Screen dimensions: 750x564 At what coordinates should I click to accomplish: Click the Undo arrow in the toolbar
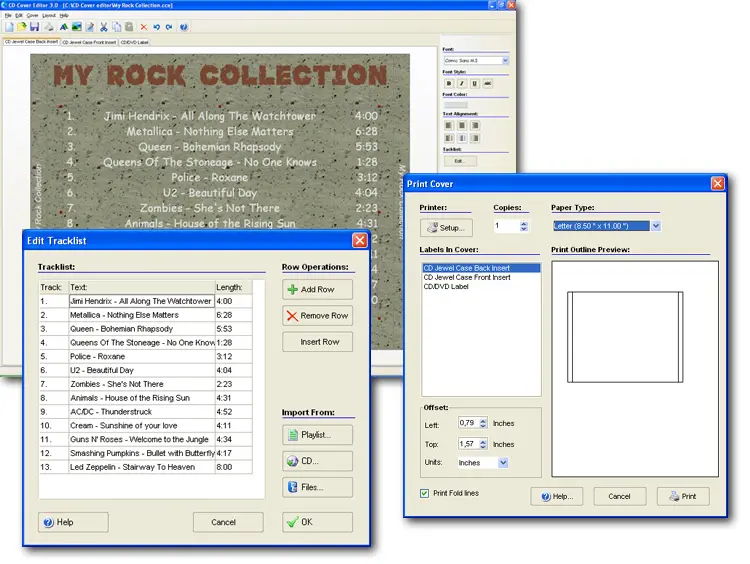[x=157, y=27]
